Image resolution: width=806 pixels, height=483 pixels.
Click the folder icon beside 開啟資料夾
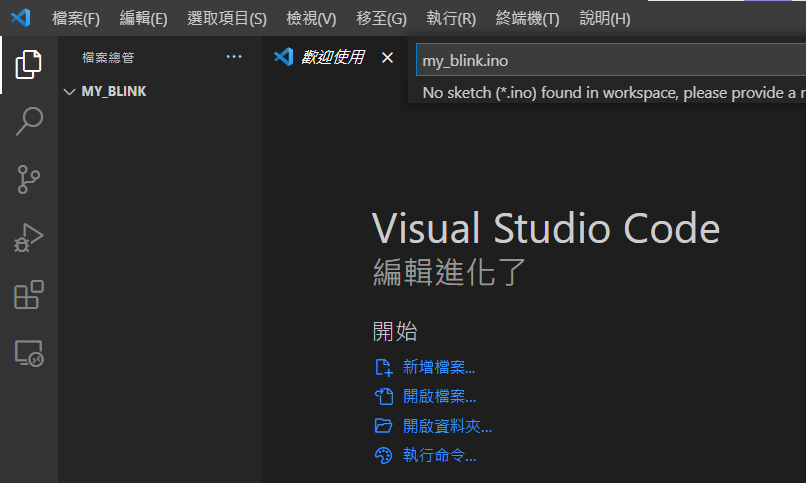(x=383, y=426)
